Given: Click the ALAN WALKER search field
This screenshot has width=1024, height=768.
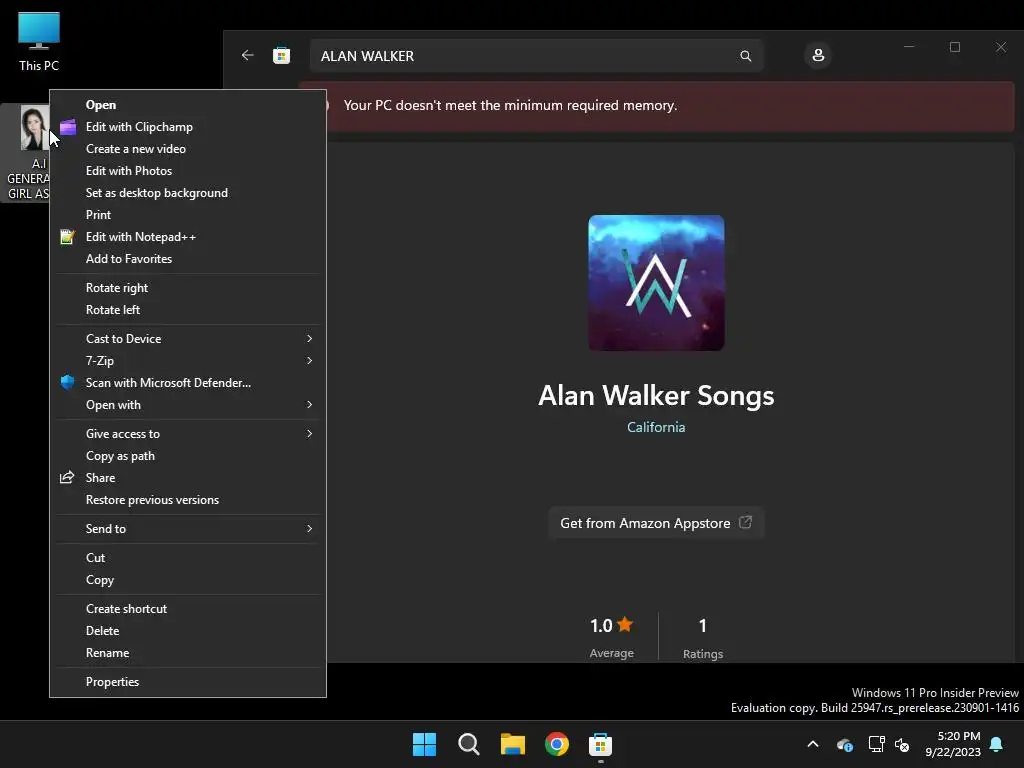Looking at the screenshot, I should (x=536, y=56).
